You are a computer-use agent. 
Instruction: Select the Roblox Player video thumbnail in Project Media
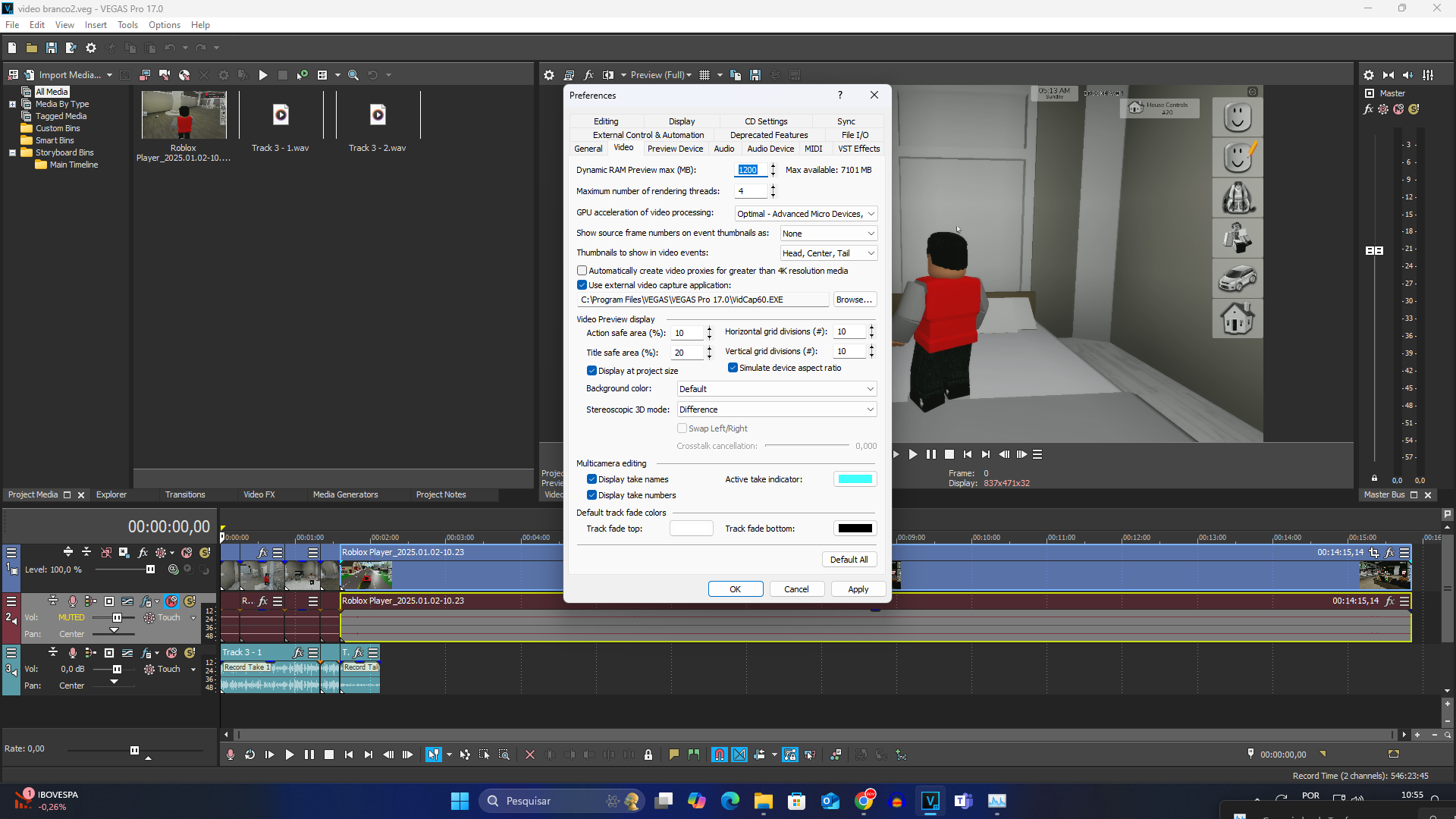[x=184, y=115]
